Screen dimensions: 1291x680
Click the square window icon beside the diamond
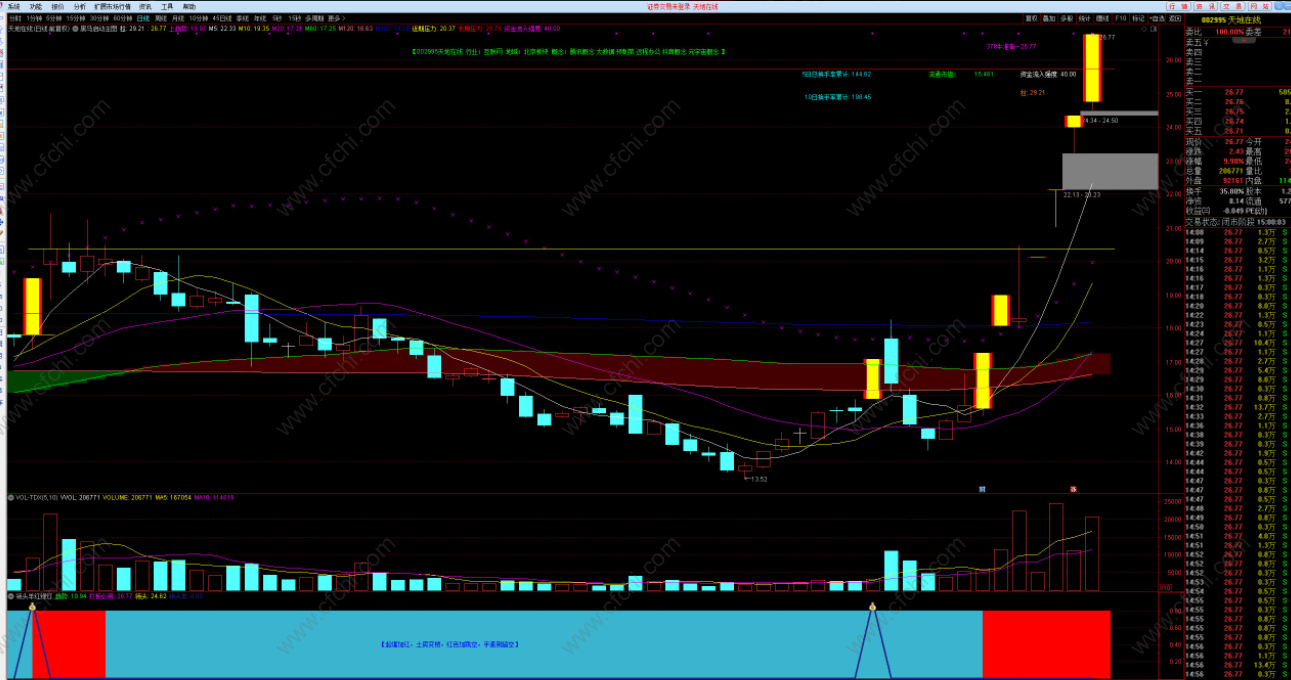pos(1154,29)
